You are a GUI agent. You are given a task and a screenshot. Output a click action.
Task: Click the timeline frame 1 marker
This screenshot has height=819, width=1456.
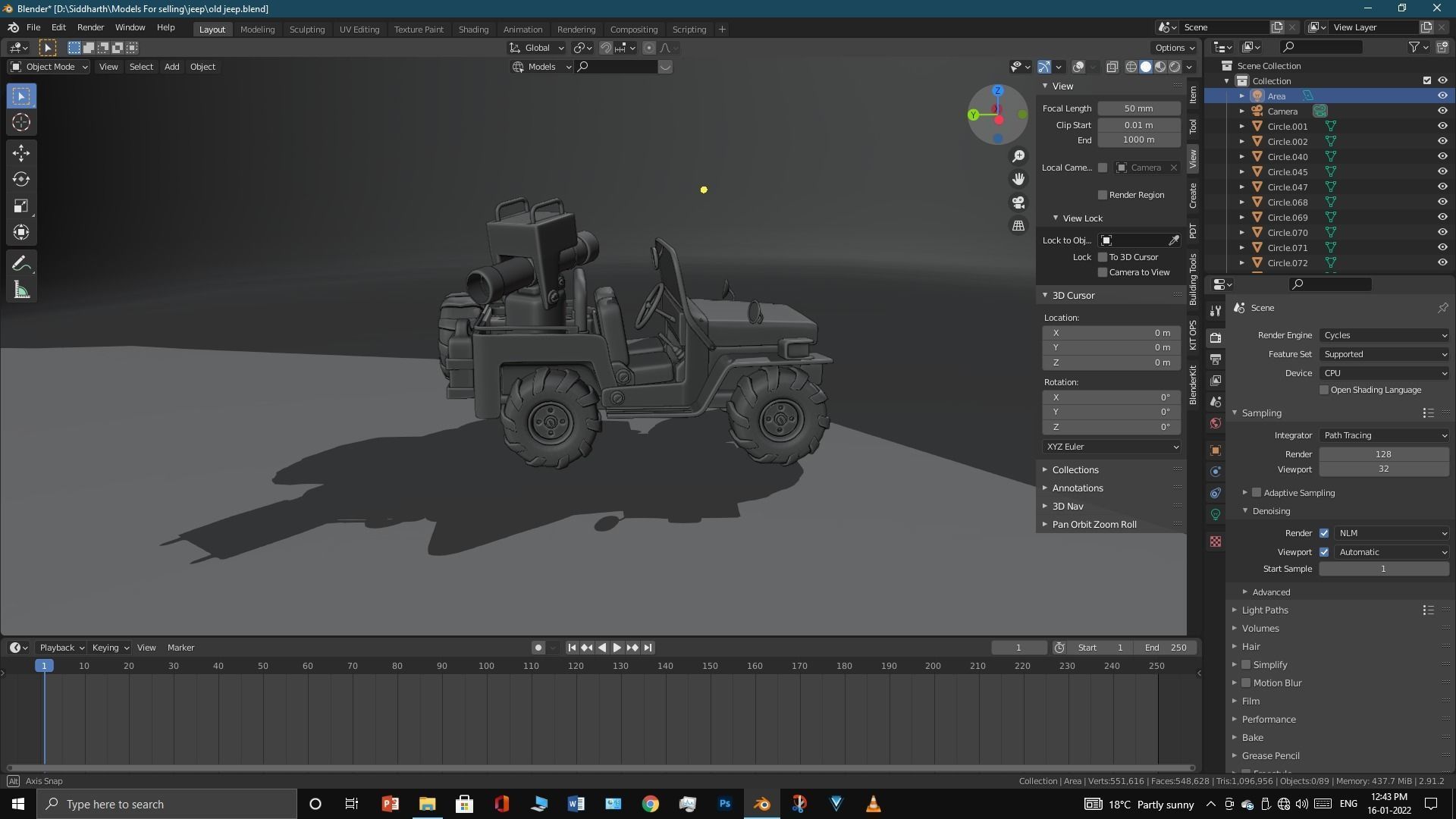[x=44, y=666]
